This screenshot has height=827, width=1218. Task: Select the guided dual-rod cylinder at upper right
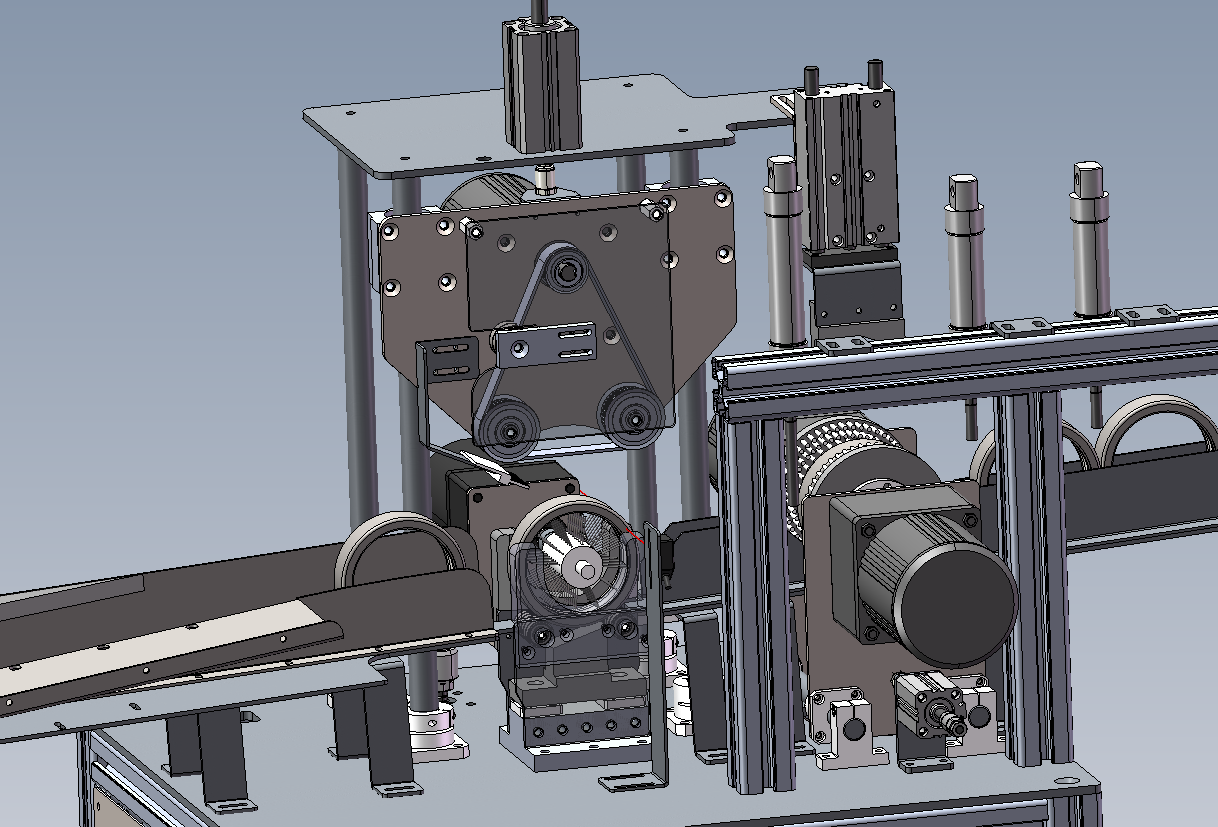[845, 165]
